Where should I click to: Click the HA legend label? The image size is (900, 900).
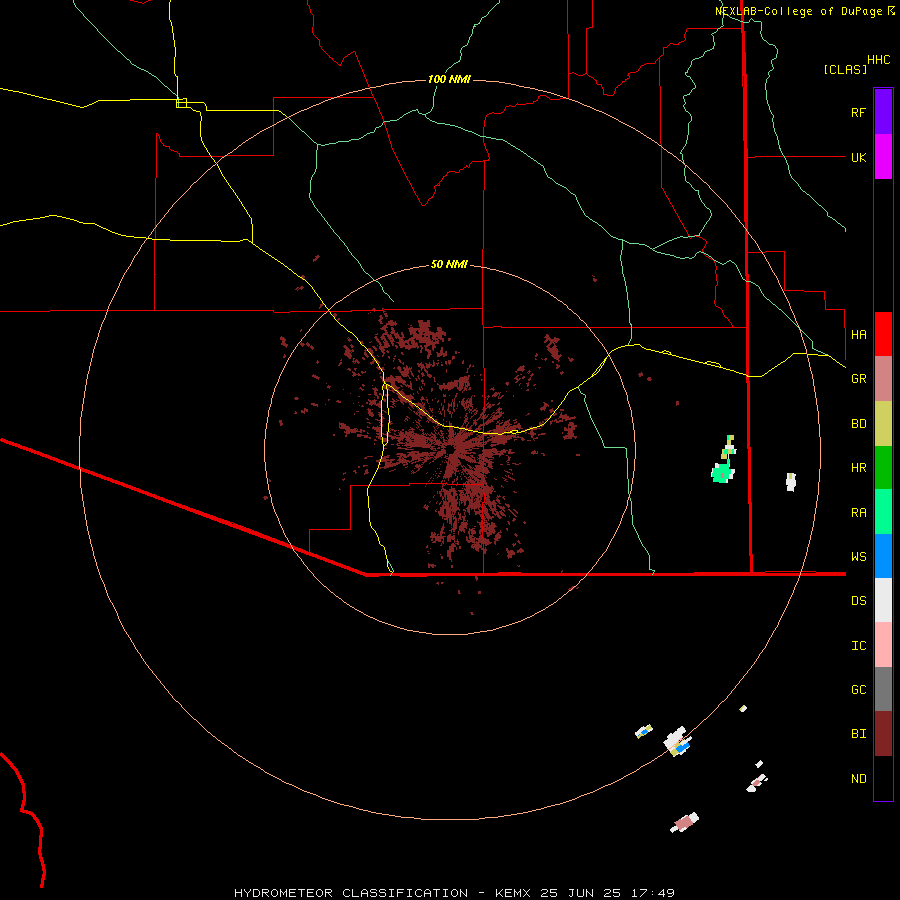pyautogui.click(x=858, y=334)
